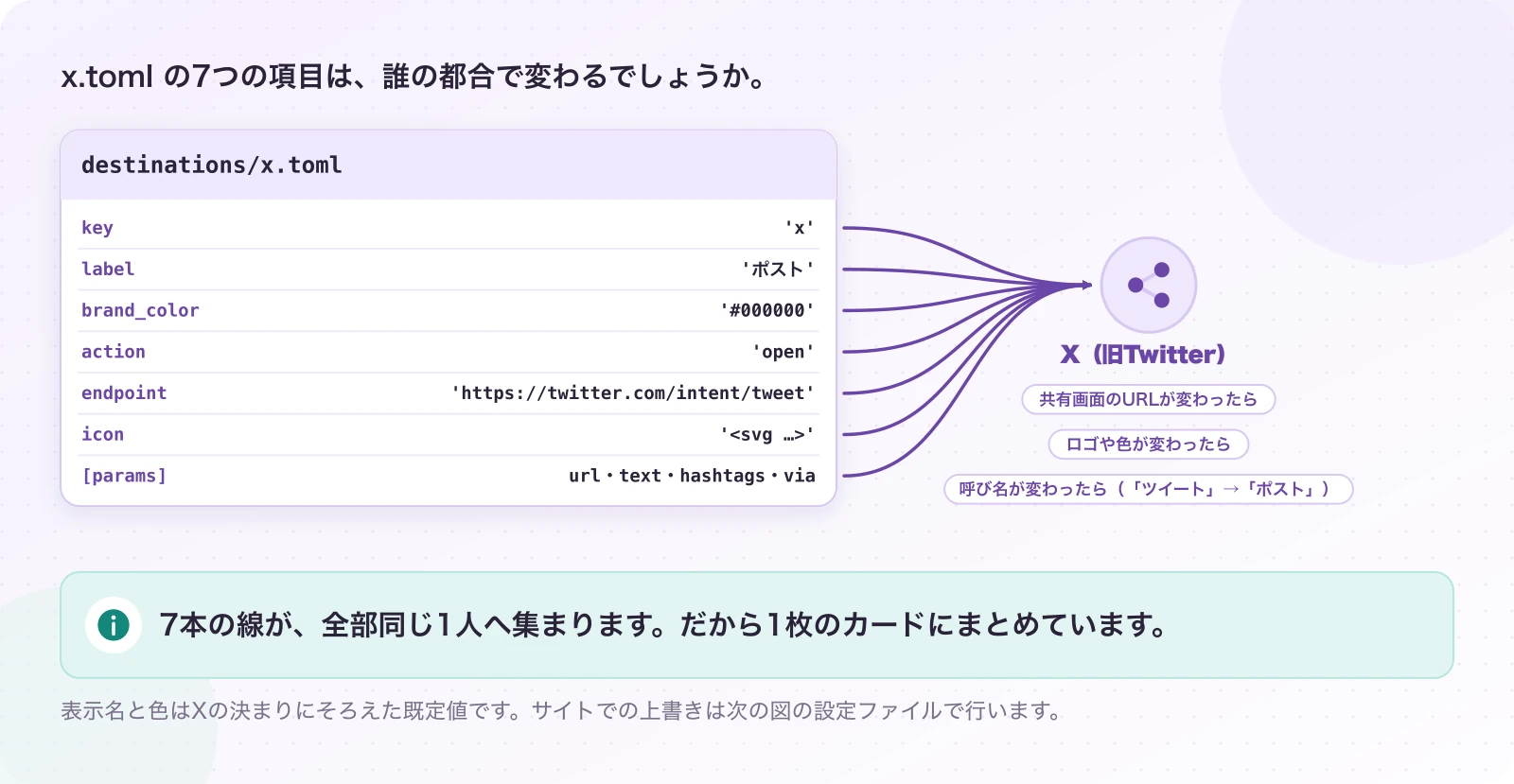Click the 'key' field name
This screenshot has width=1514, height=784.
click(x=97, y=228)
